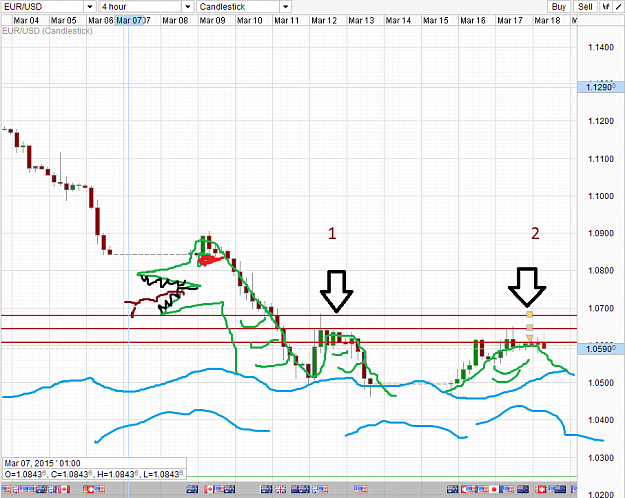
Task: Click the Mar 05 date label
Action: click(x=63, y=20)
